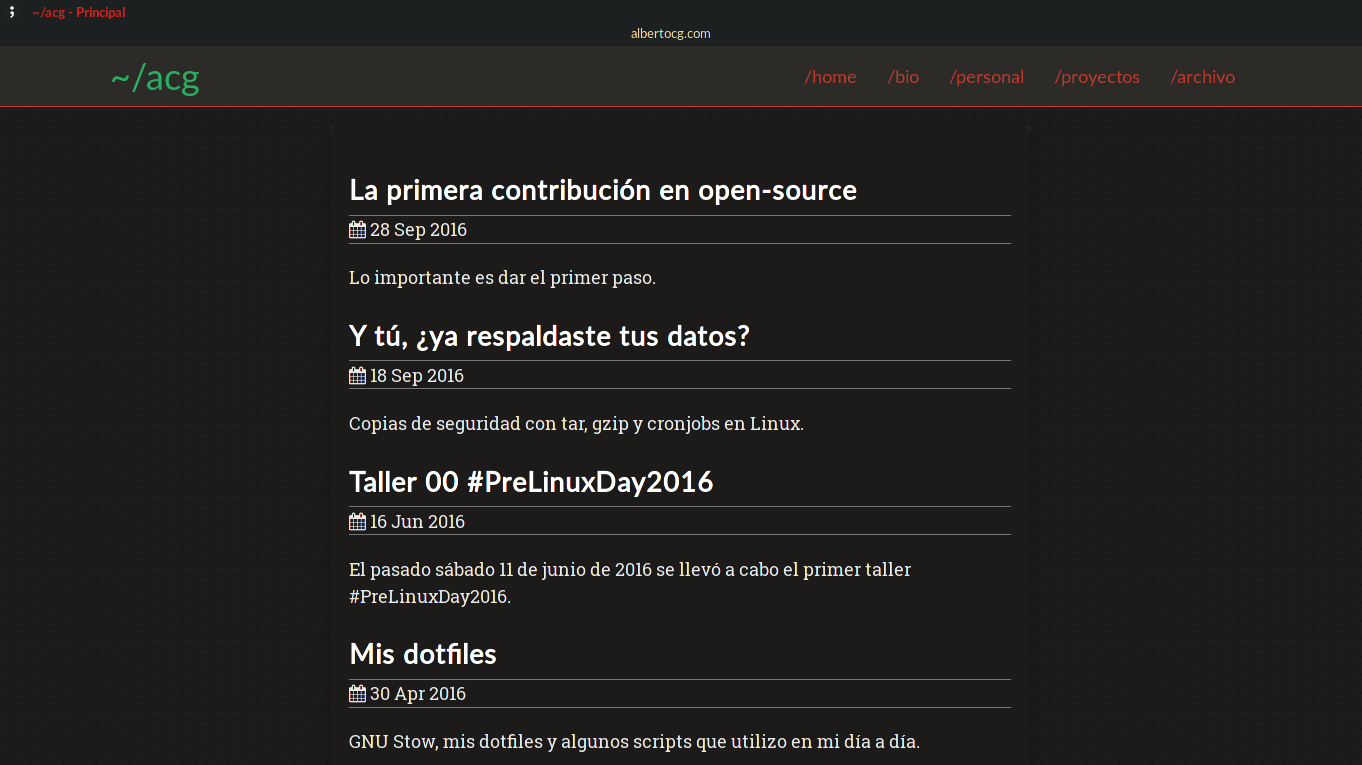The width and height of the screenshot is (1362, 765).
Task: Open the /personal section in the navbar
Action: tap(986, 77)
